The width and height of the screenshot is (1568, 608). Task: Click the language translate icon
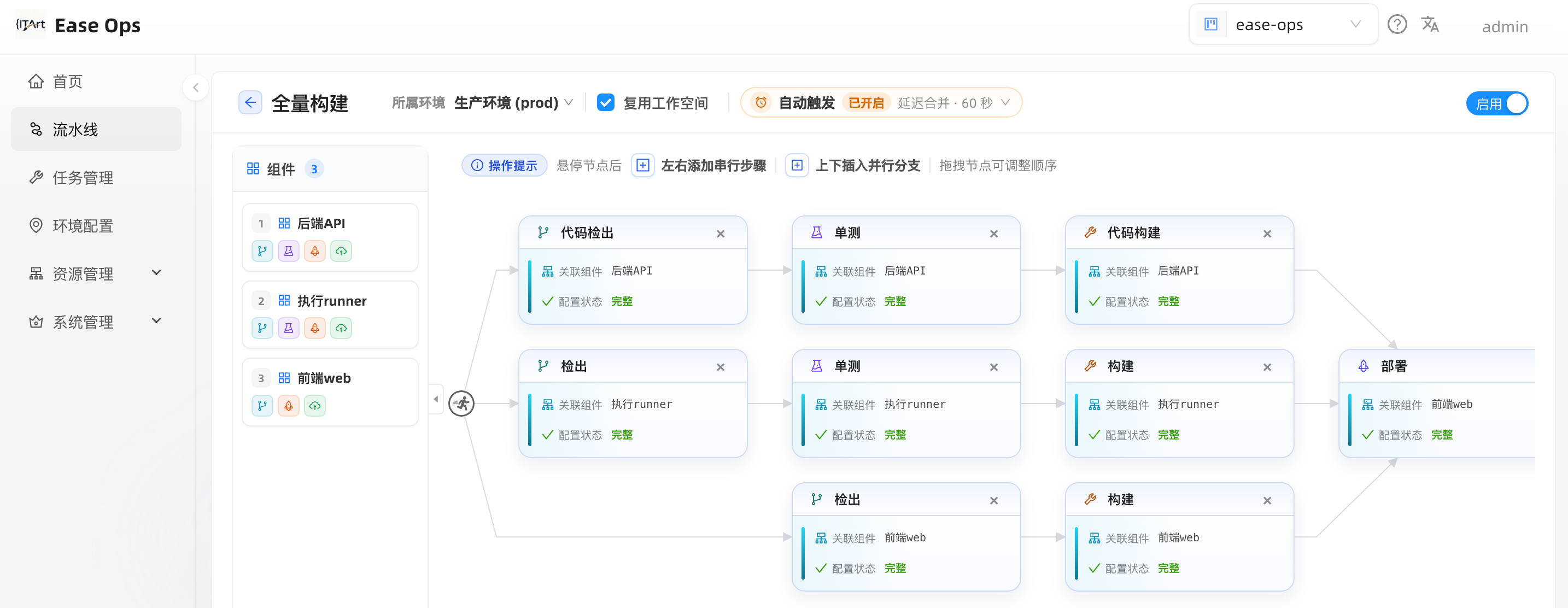point(1430,25)
